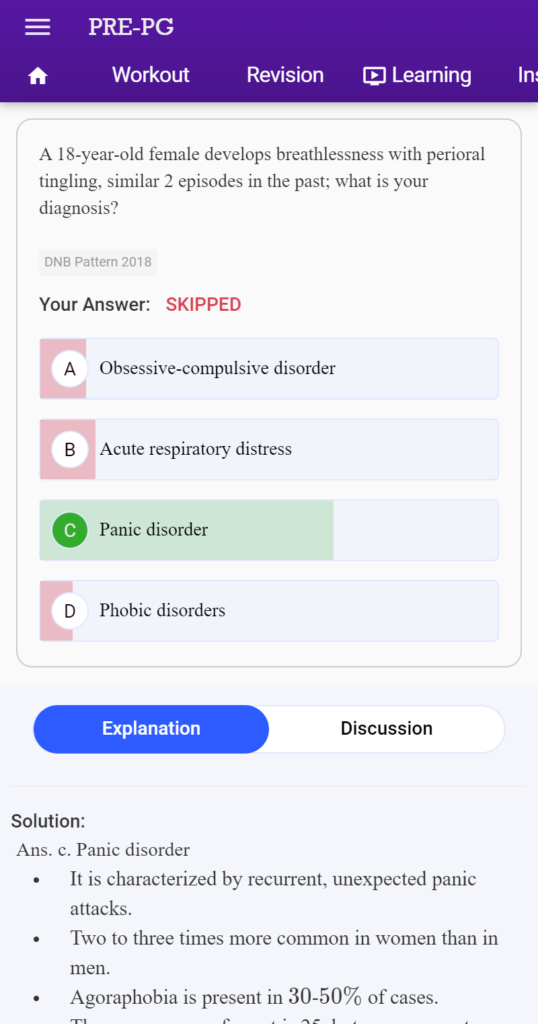This screenshot has height=1024, width=538.
Task: Go to the home icon
Action: point(37,76)
